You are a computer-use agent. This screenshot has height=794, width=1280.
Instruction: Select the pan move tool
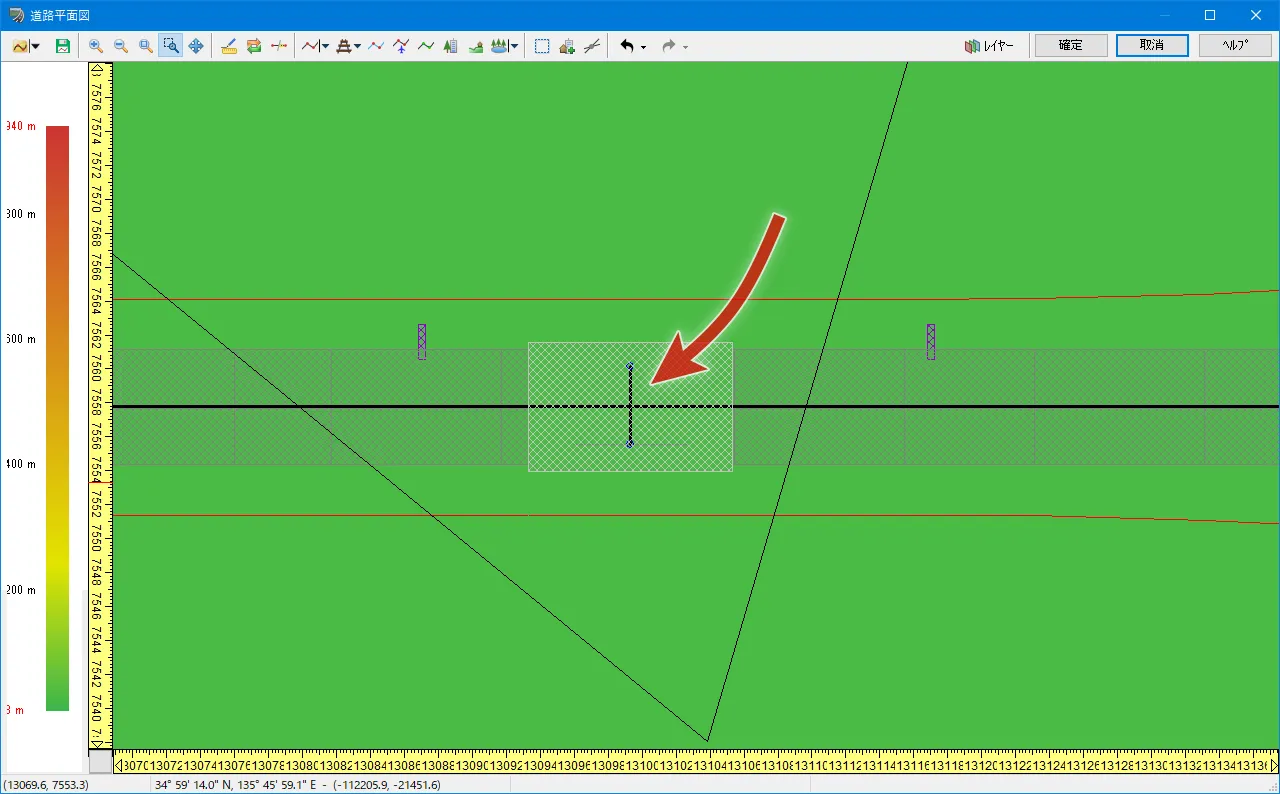[x=196, y=46]
